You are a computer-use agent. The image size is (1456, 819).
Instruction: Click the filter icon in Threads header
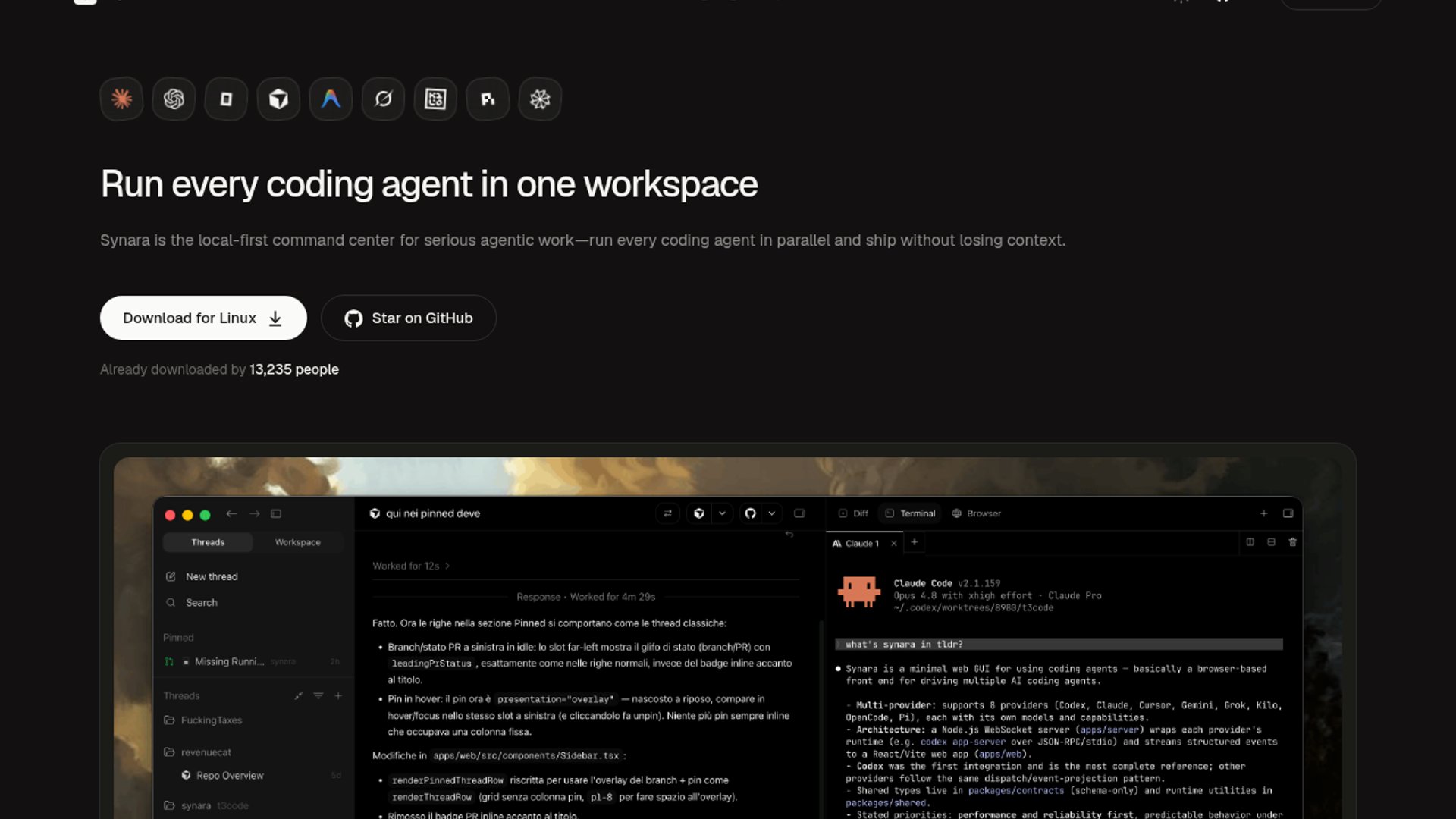(x=318, y=695)
